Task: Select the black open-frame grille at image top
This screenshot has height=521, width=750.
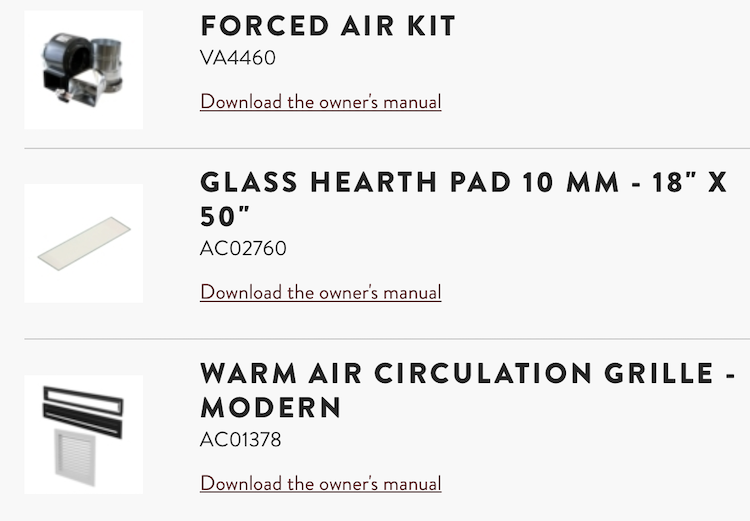Action: click(83, 393)
